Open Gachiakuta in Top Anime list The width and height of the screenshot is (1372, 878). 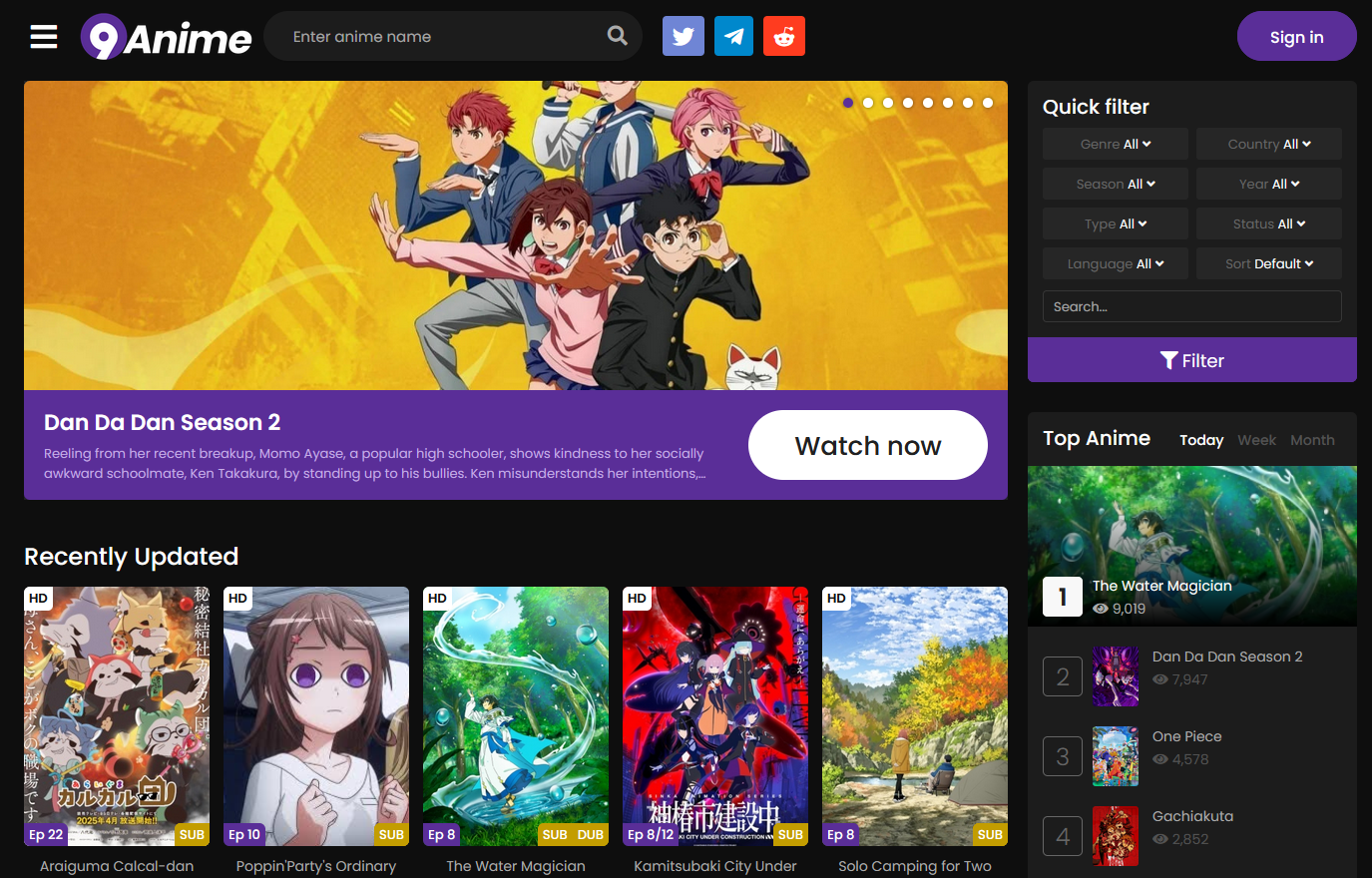1193,816
